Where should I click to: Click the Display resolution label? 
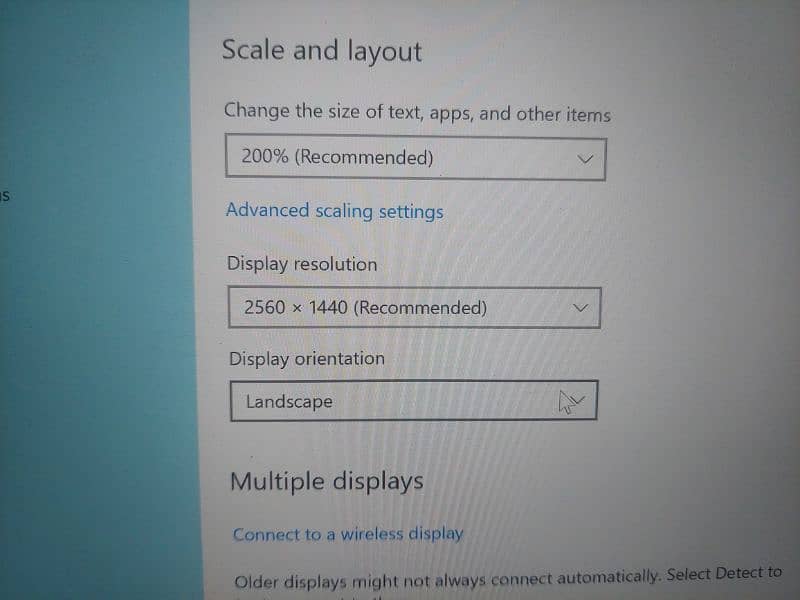click(302, 264)
